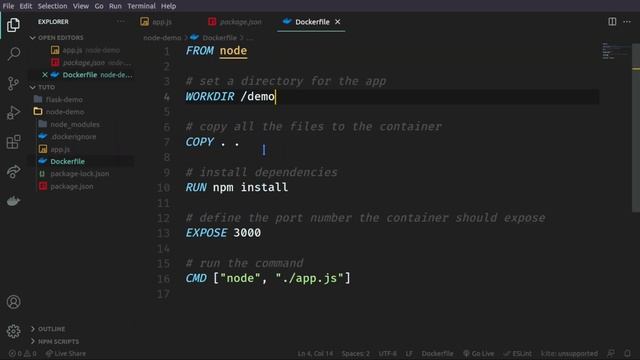Click the UTF-8 encoding indicator
Image resolution: width=640 pixels, height=360 pixels.
tap(387, 353)
